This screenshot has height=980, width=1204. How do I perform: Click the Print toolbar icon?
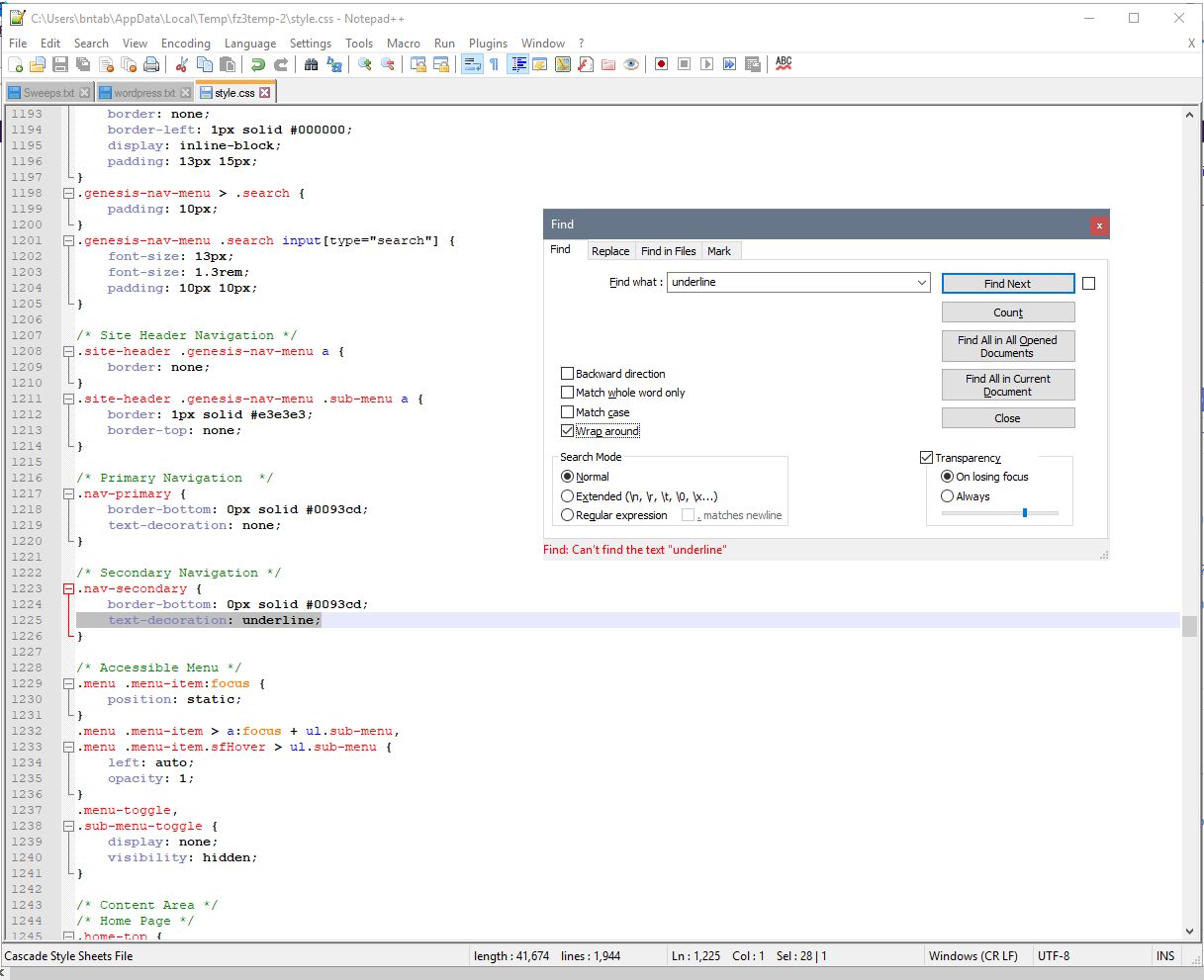point(151,64)
